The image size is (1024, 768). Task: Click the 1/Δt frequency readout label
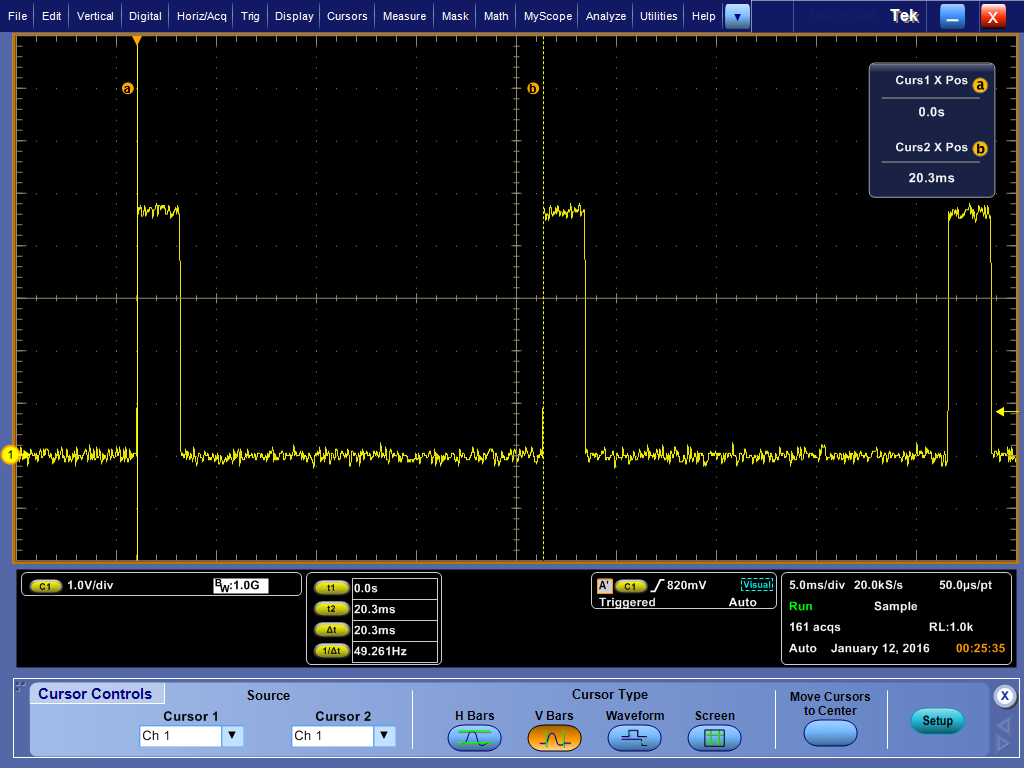[x=330, y=651]
